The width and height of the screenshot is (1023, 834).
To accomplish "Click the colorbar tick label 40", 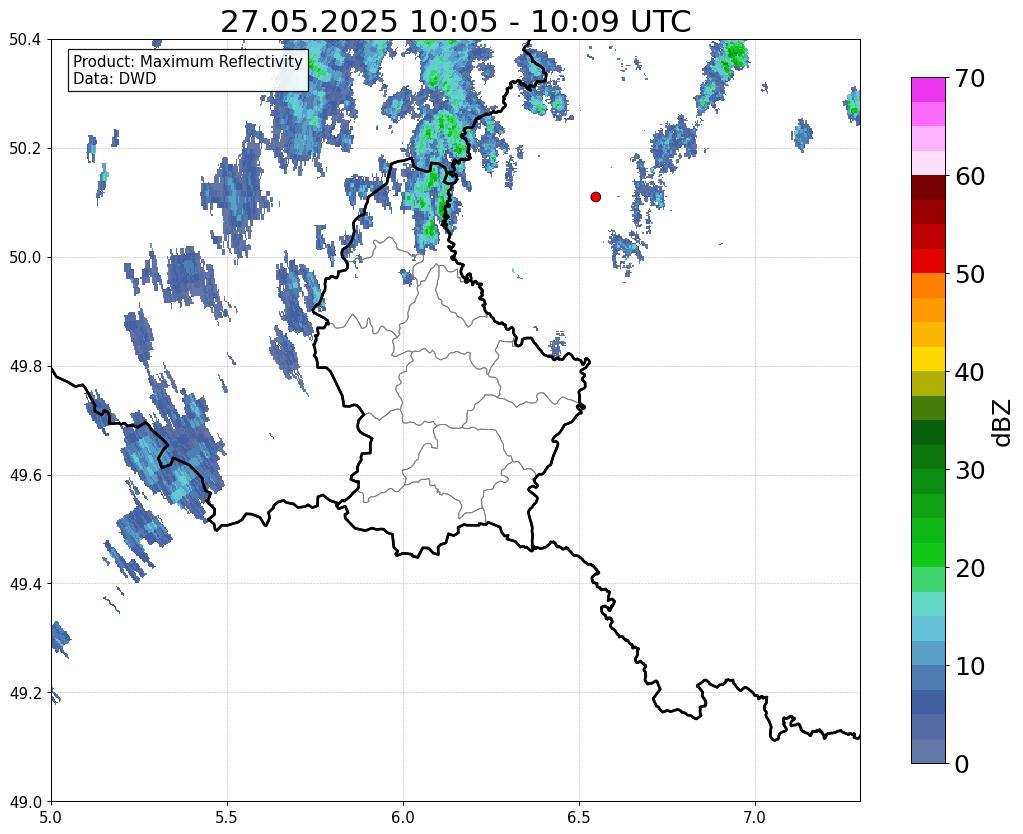I will [970, 372].
